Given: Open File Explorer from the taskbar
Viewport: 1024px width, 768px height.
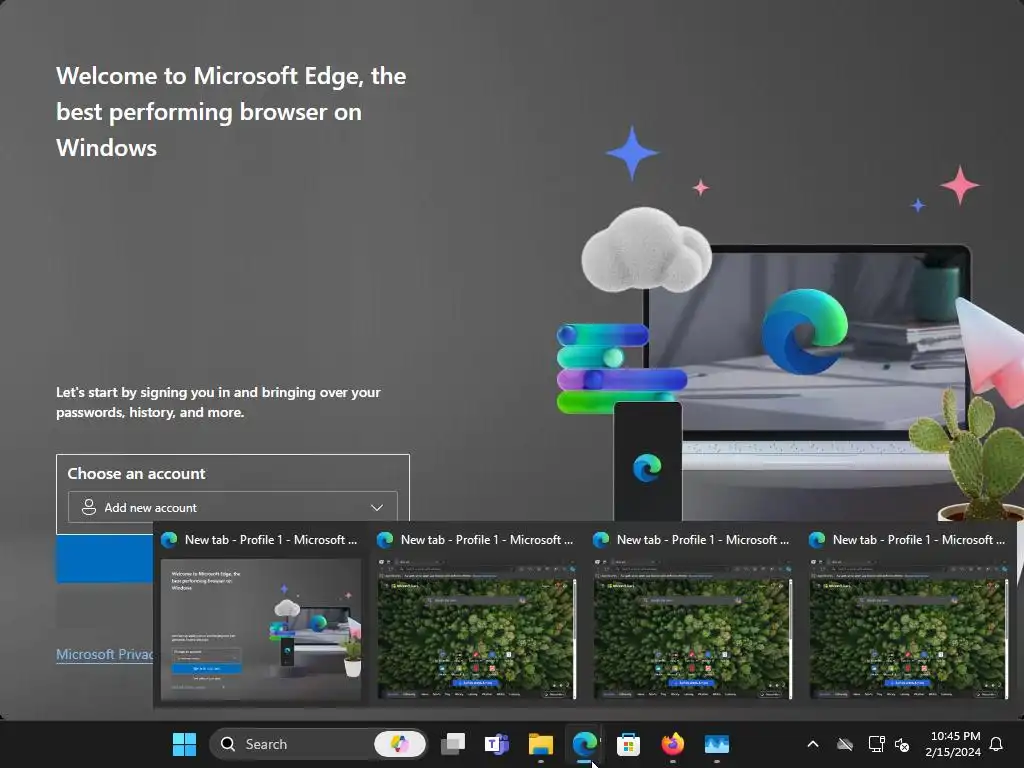Looking at the screenshot, I should [x=541, y=744].
